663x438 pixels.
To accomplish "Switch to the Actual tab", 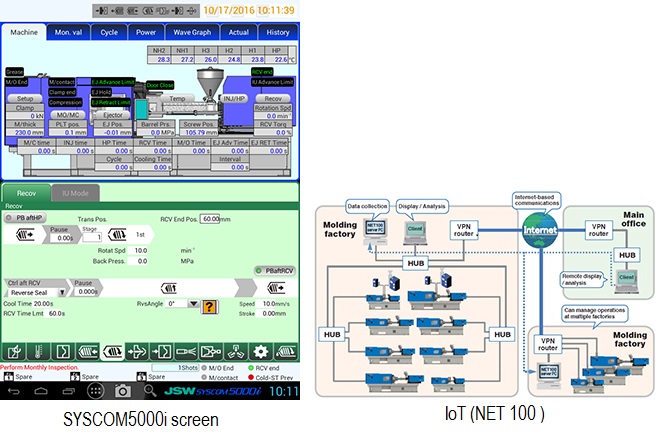I will point(238,33).
